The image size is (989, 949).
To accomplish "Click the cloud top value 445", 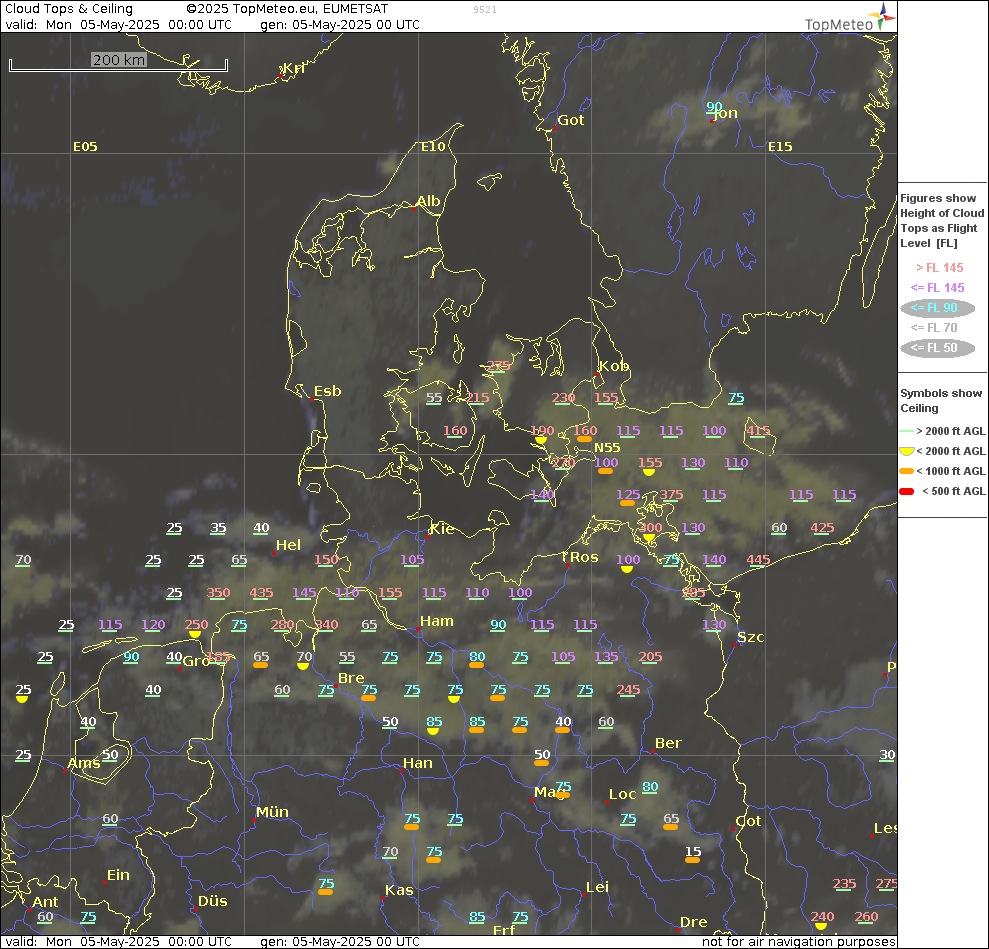I will [x=758, y=559].
